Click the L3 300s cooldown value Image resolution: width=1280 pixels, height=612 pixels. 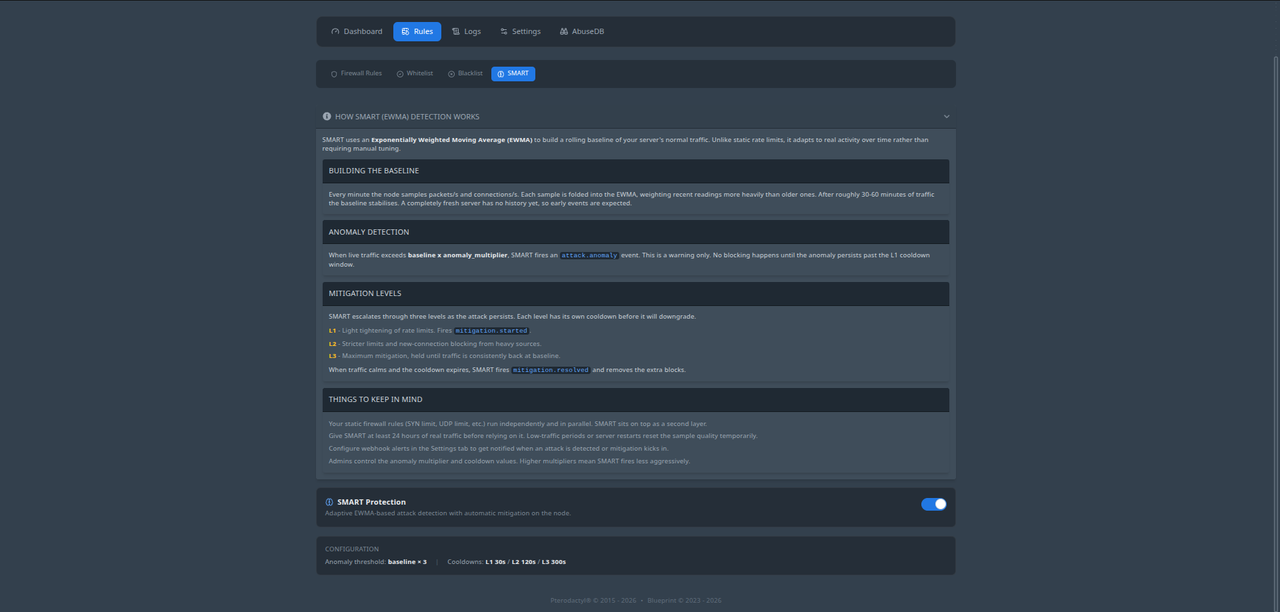[x=554, y=562]
